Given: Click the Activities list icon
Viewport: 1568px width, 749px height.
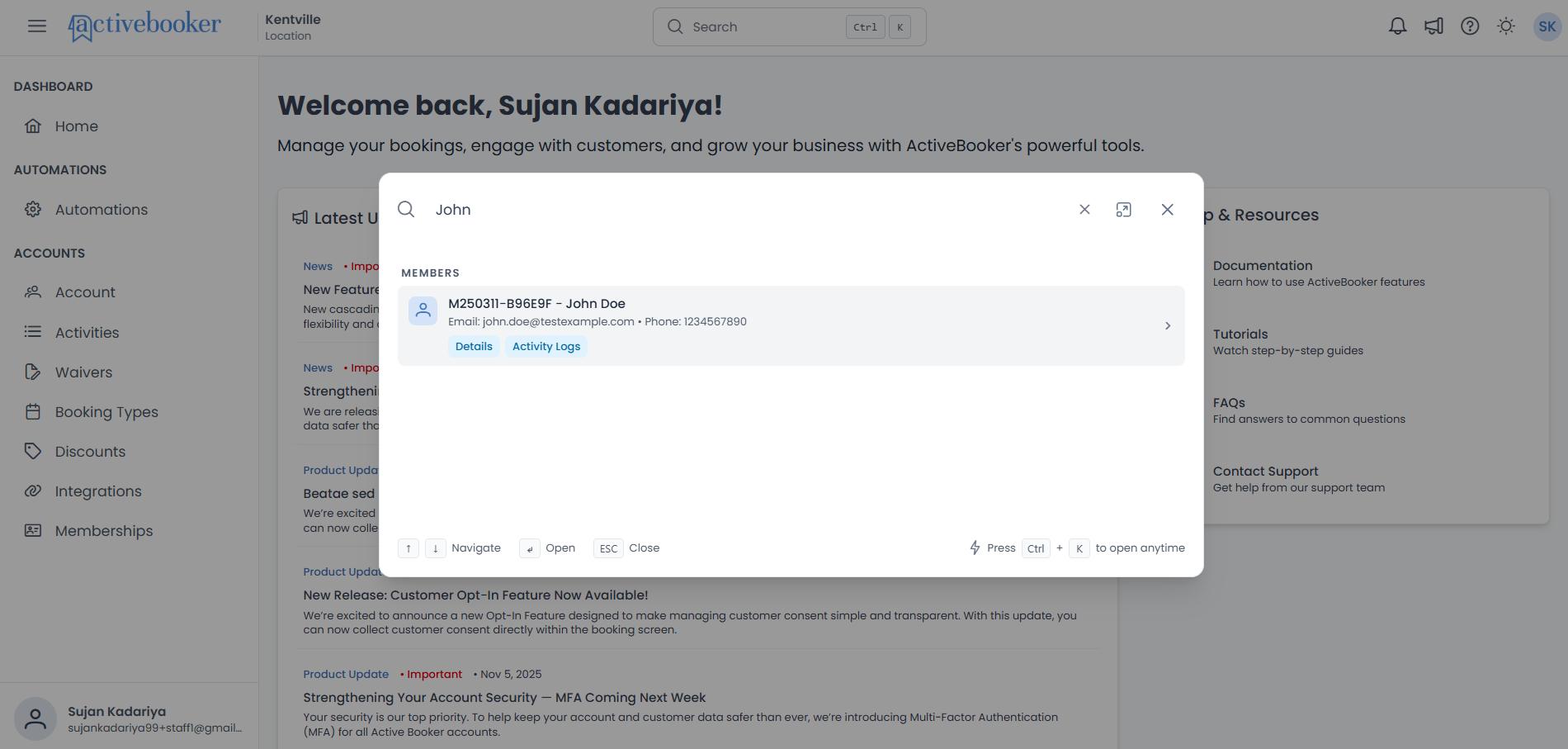Looking at the screenshot, I should tap(33, 332).
